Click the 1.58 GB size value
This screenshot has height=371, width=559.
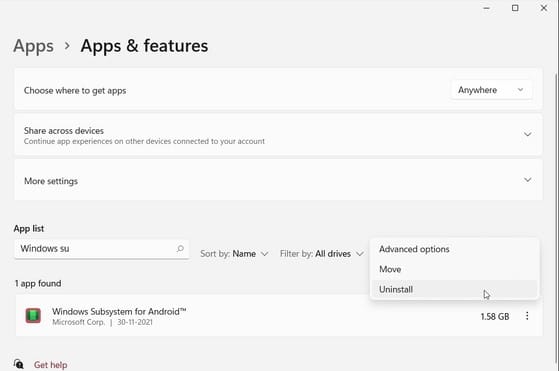[x=495, y=316]
